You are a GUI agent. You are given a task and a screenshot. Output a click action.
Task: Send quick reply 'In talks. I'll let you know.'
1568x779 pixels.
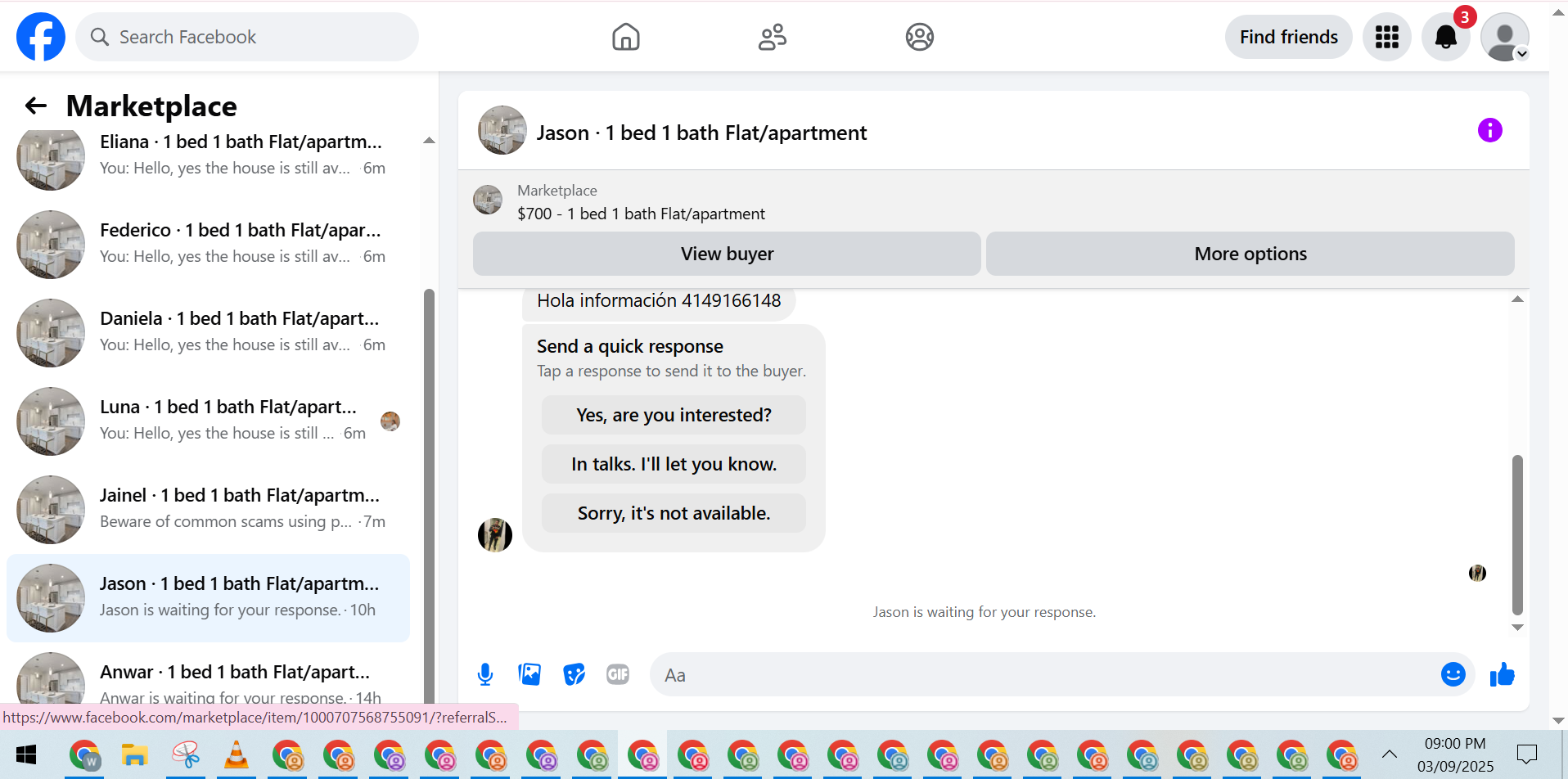(674, 464)
